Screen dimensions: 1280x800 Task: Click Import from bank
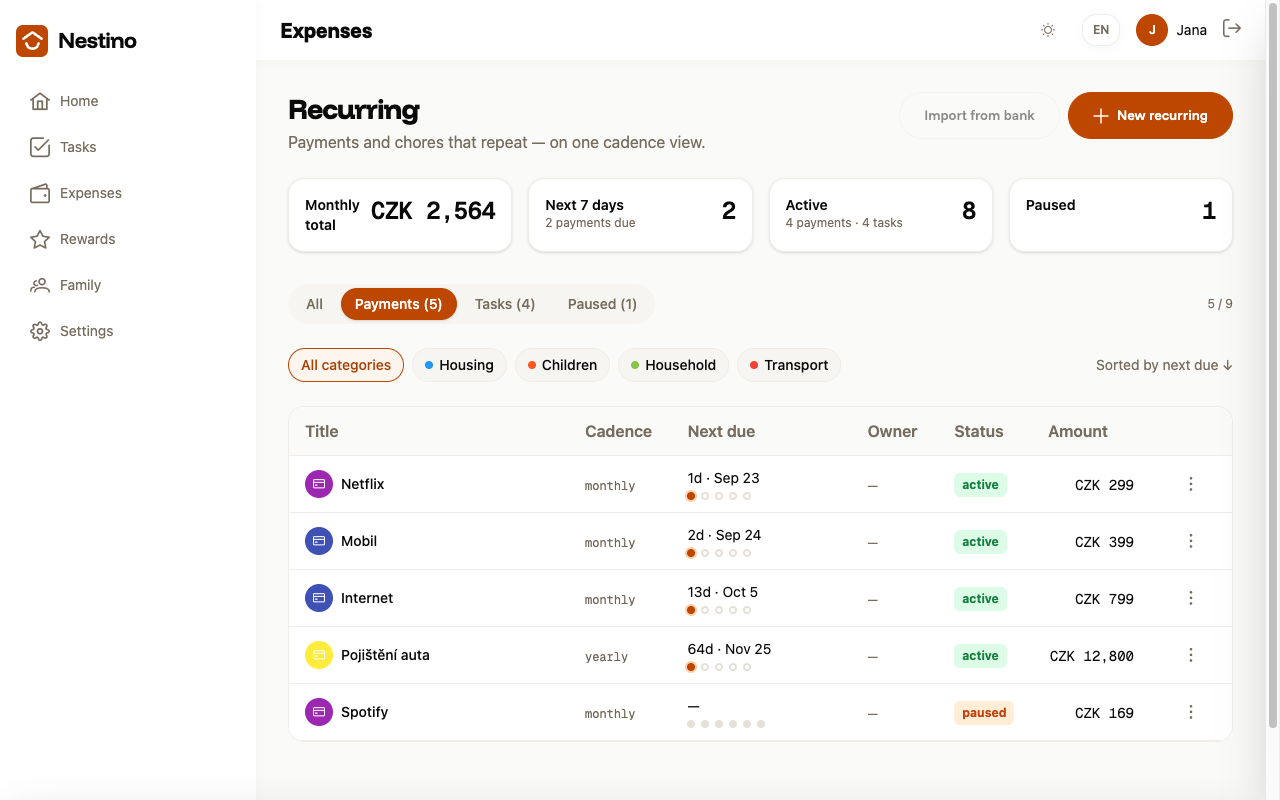click(979, 116)
